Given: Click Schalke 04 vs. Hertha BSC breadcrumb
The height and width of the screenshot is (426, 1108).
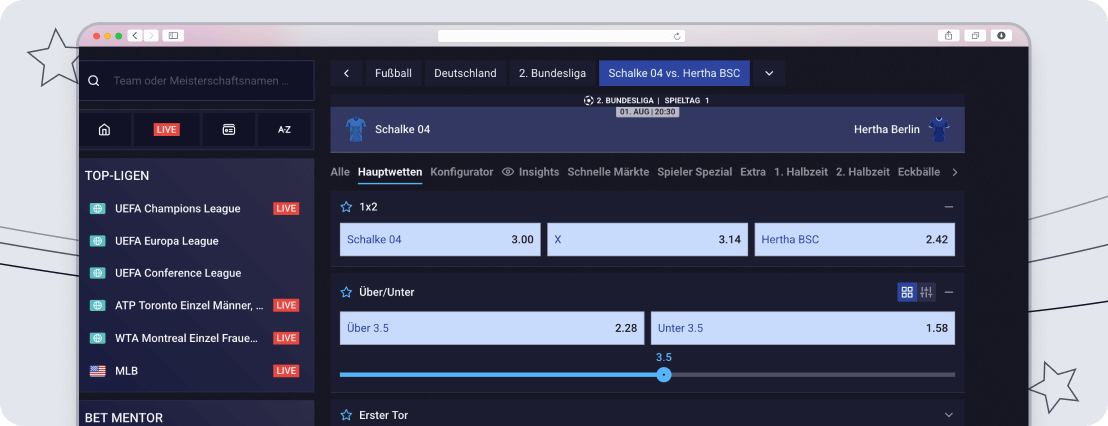Looking at the screenshot, I should coord(674,73).
